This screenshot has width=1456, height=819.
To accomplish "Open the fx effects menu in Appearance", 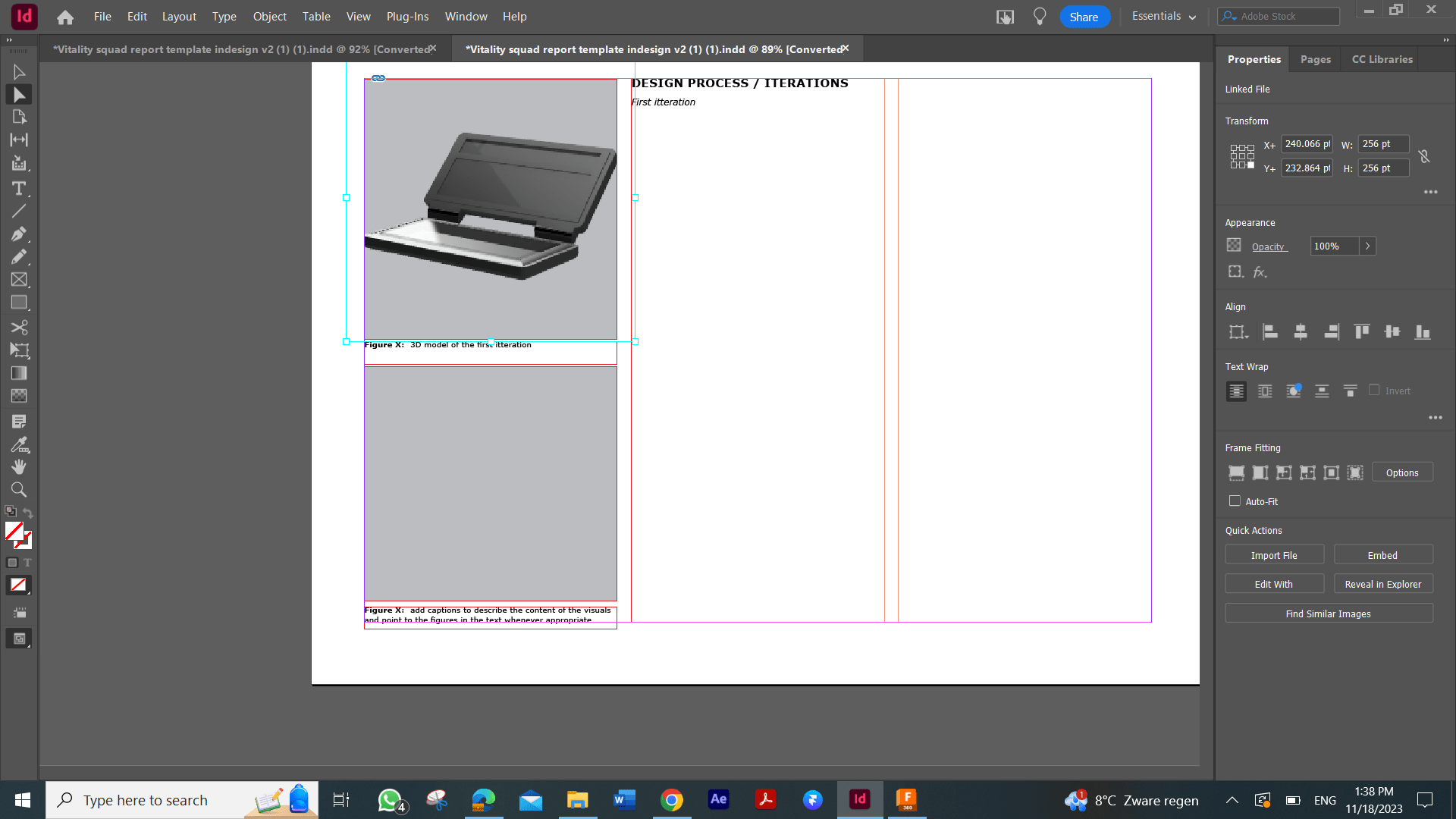I will pyautogui.click(x=1258, y=271).
